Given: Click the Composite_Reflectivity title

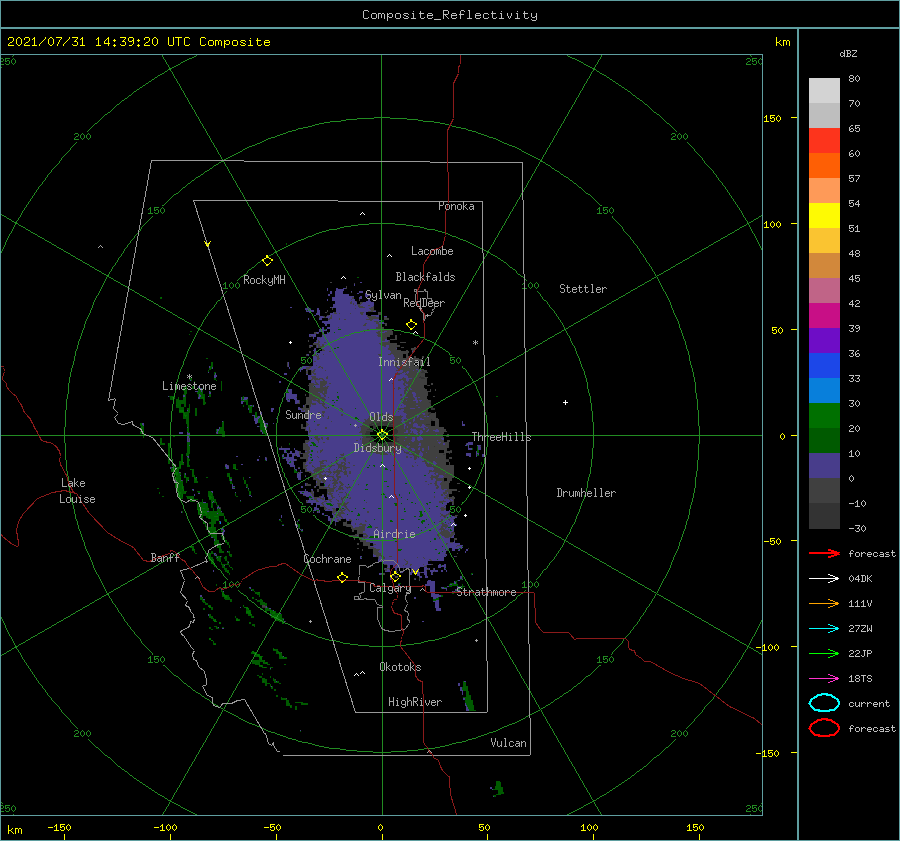Looking at the screenshot, I should coord(449,15).
